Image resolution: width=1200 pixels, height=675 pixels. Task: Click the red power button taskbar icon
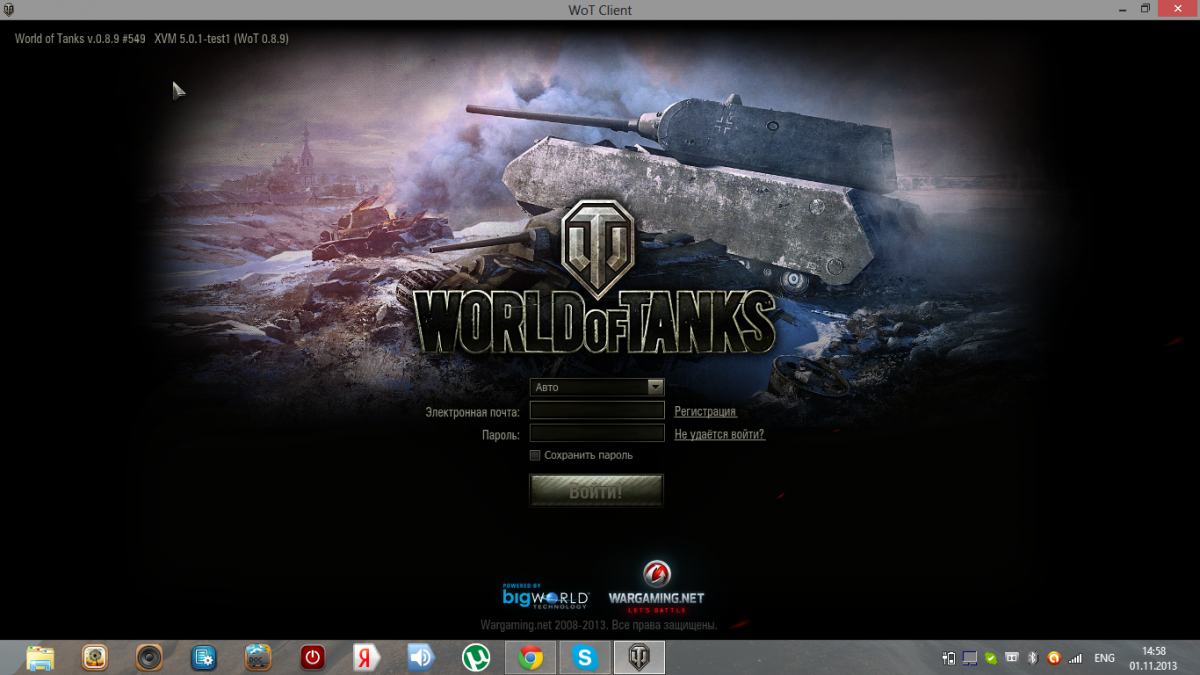[313, 657]
